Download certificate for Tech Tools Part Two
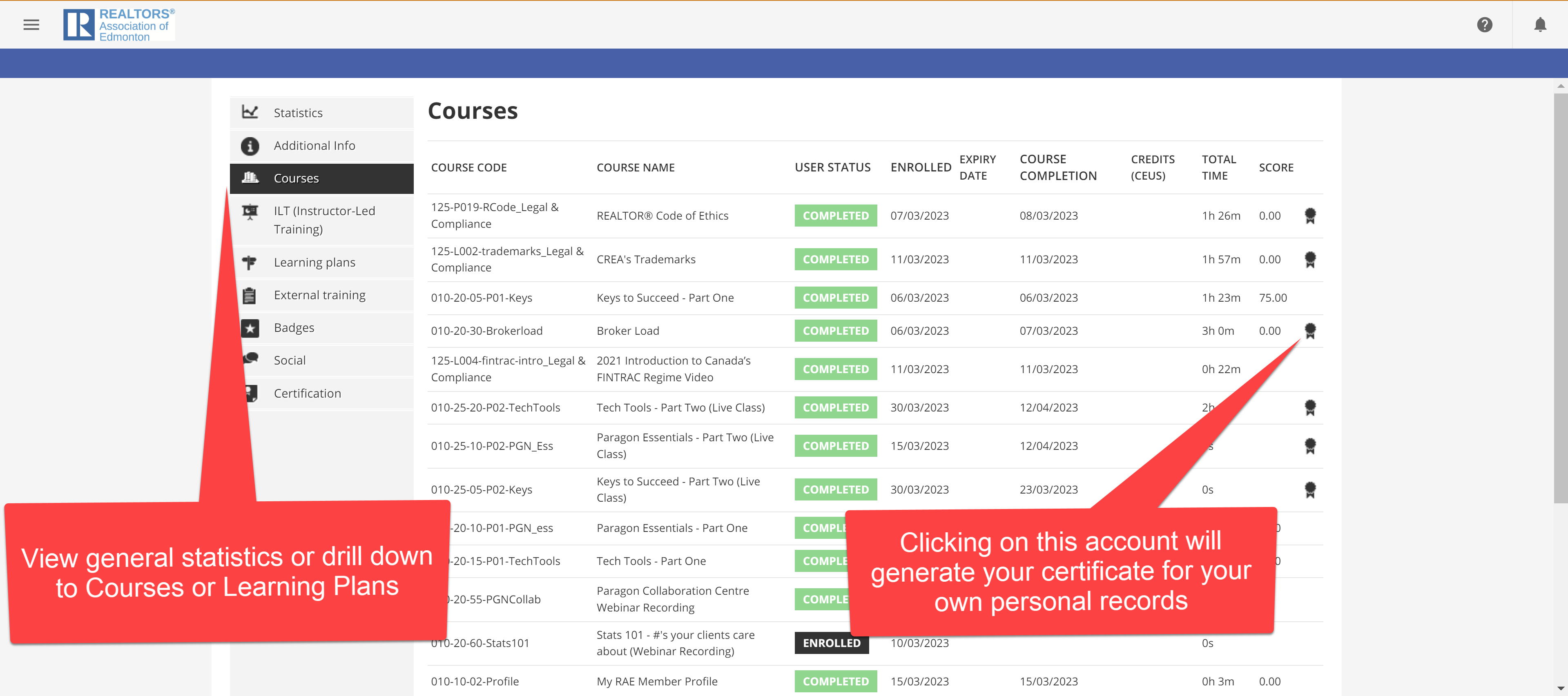 pos(1310,407)
